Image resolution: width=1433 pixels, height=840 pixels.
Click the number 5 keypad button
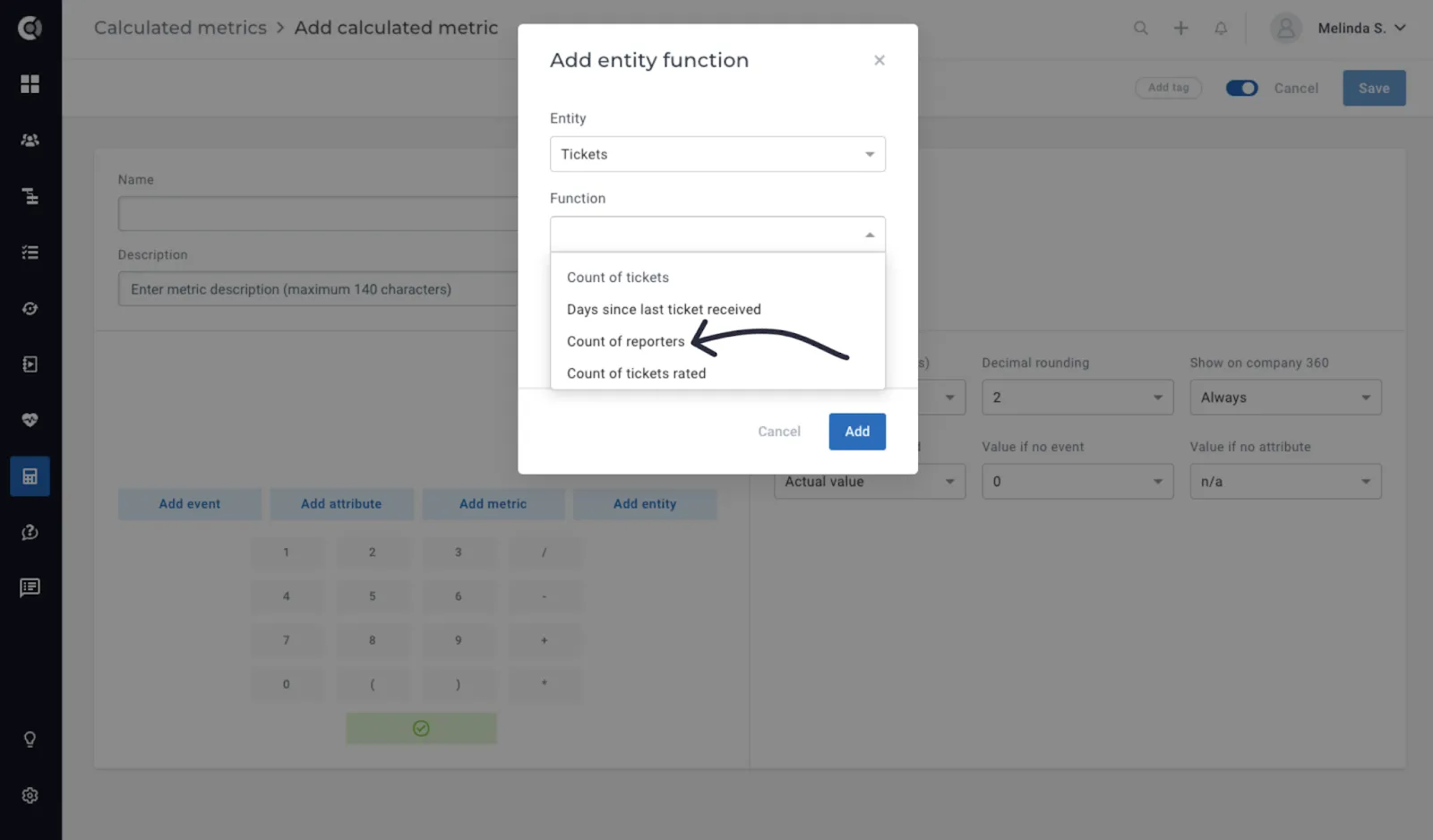pos(373,596)
